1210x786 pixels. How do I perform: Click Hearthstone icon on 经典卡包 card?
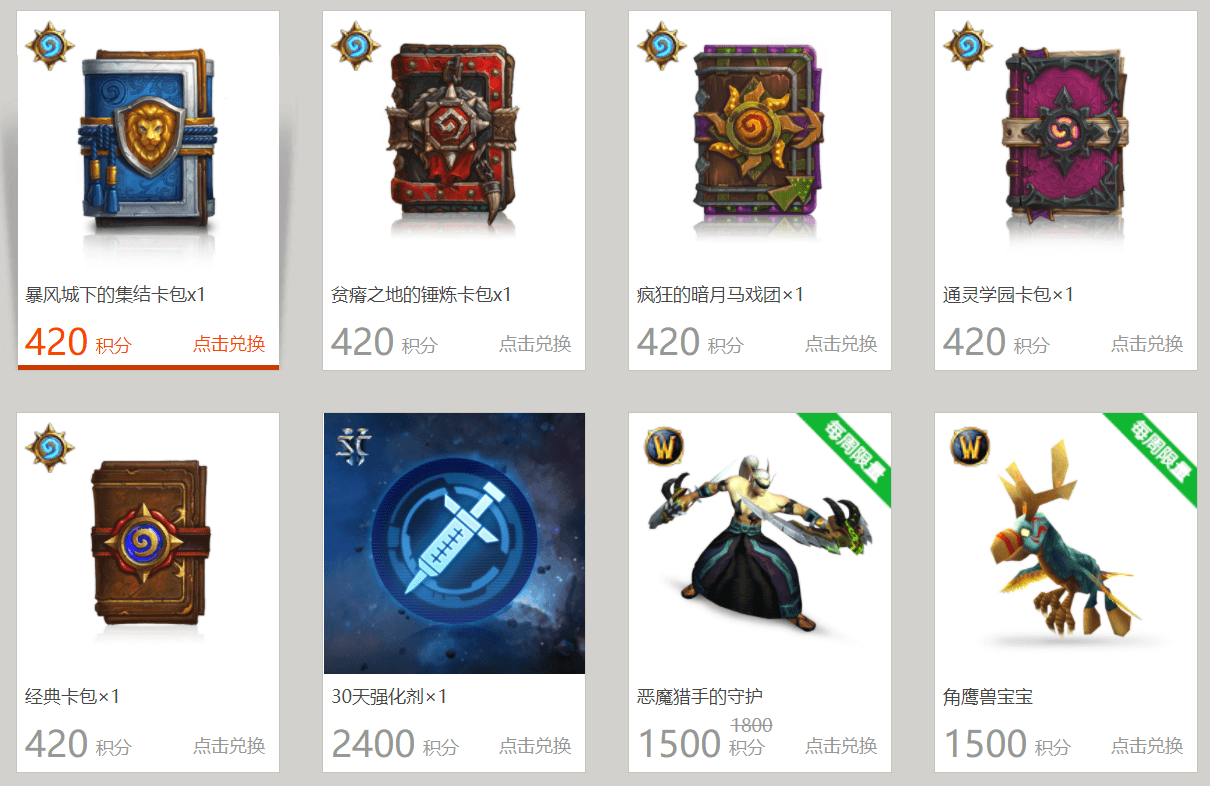(x=48, y=448)
